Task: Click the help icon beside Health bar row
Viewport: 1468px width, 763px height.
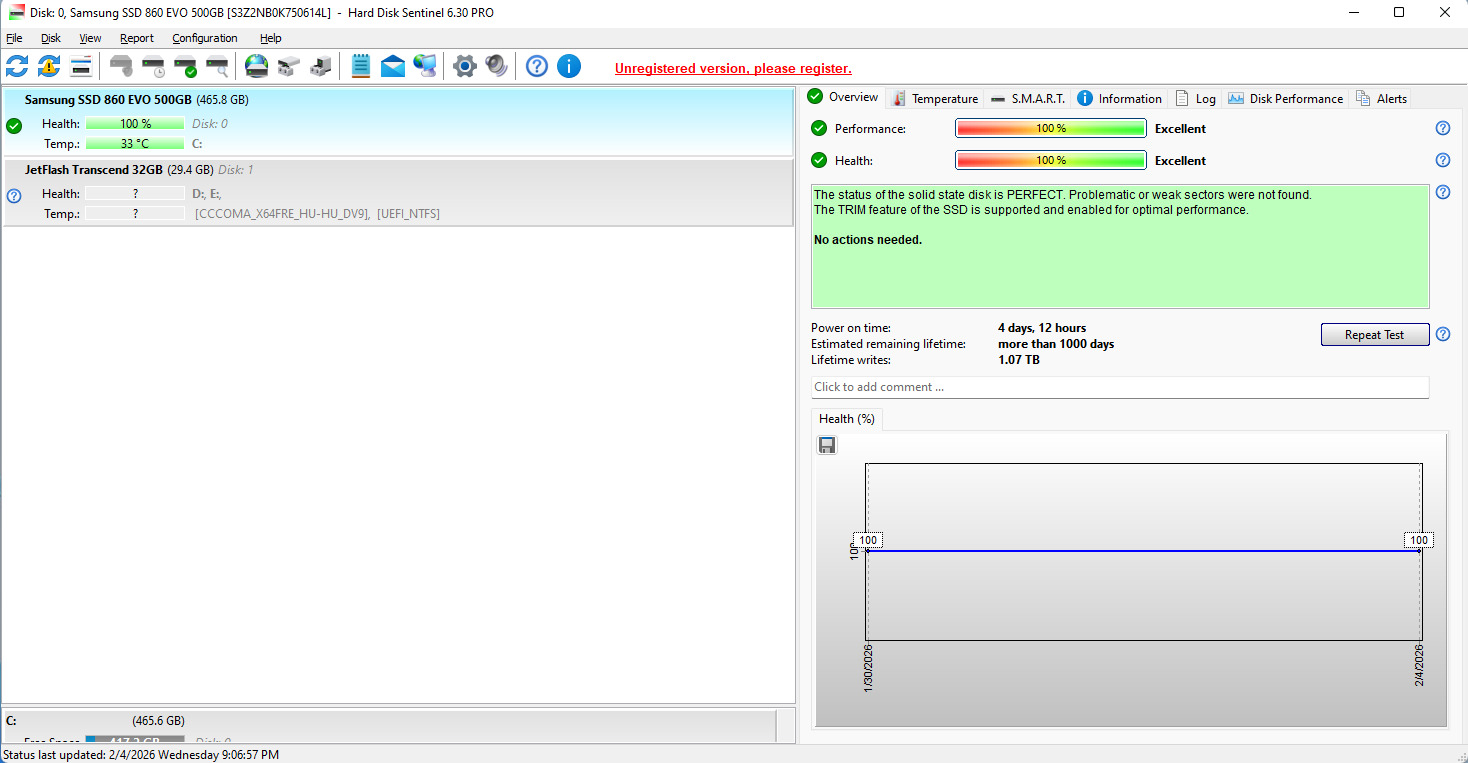Action: [1443, 160]
